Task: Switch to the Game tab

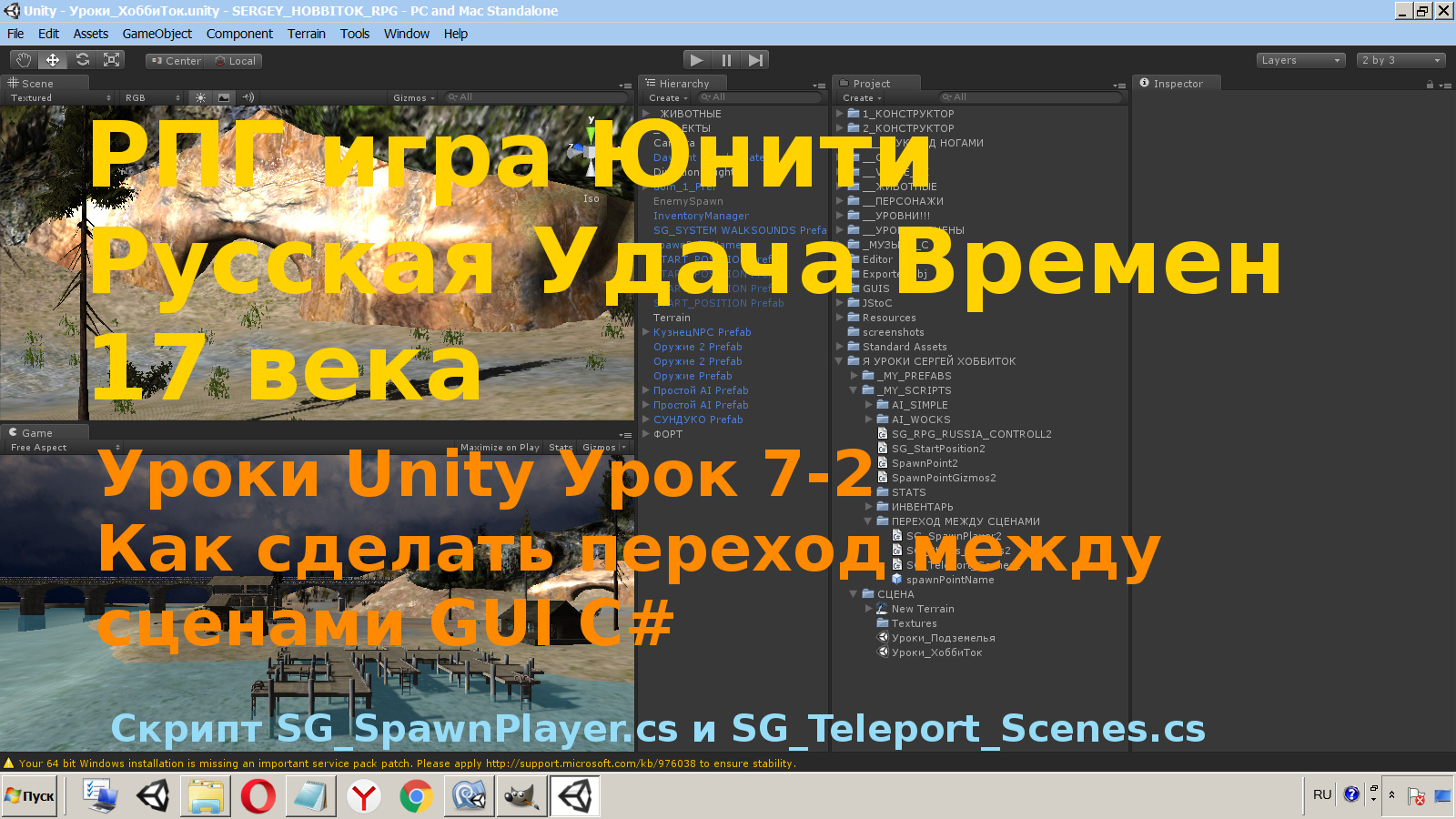Action: coord(45,432)
